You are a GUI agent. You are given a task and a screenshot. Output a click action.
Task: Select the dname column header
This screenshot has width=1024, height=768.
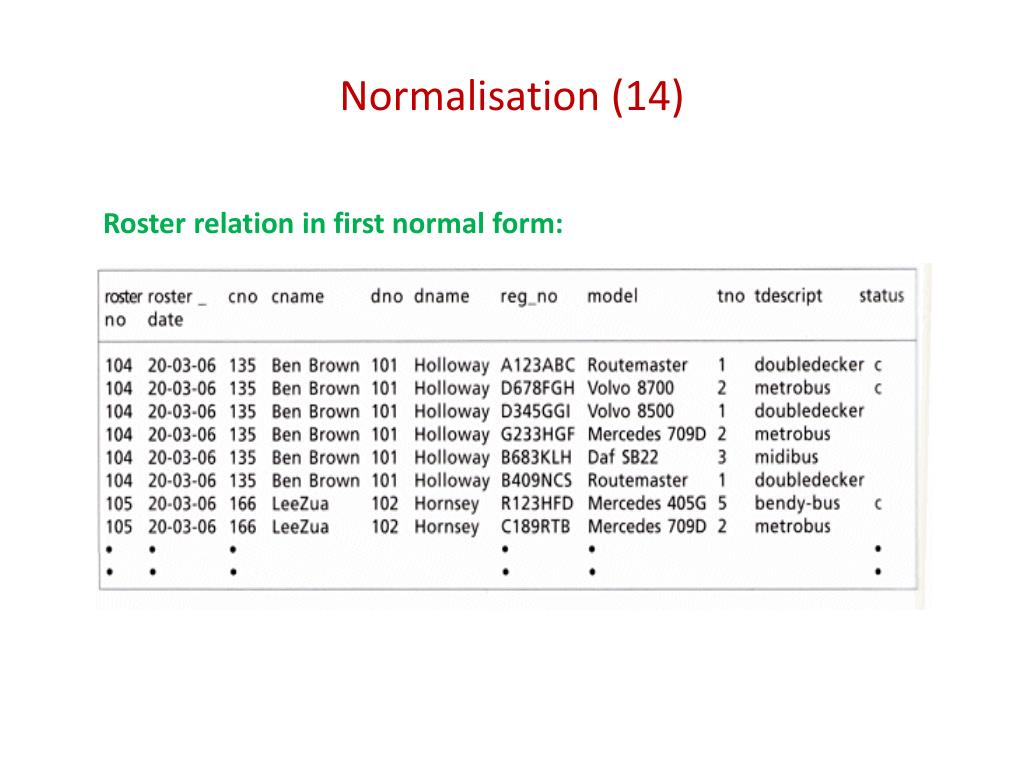pos(441,296)
